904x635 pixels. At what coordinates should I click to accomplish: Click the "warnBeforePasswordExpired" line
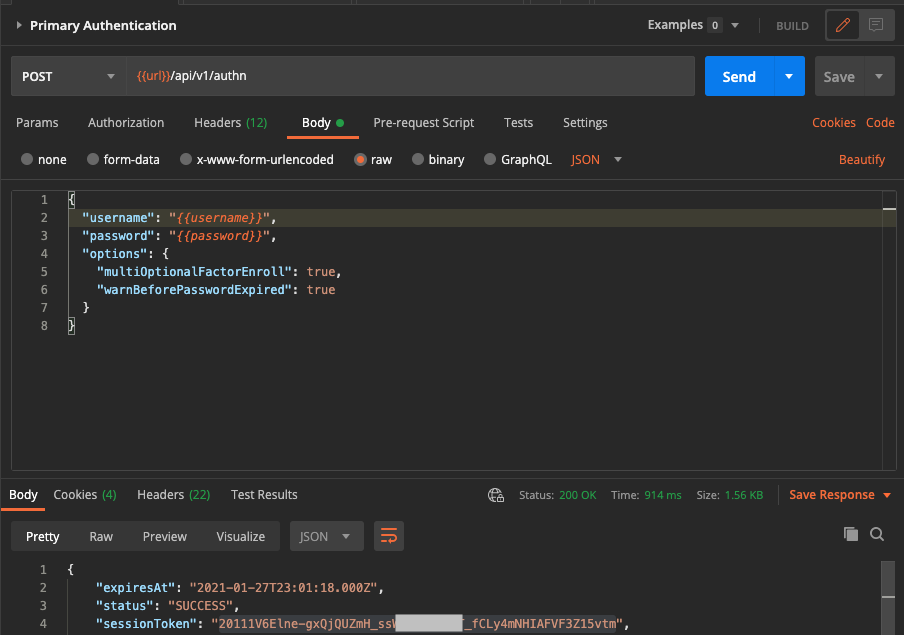[216, 290]
